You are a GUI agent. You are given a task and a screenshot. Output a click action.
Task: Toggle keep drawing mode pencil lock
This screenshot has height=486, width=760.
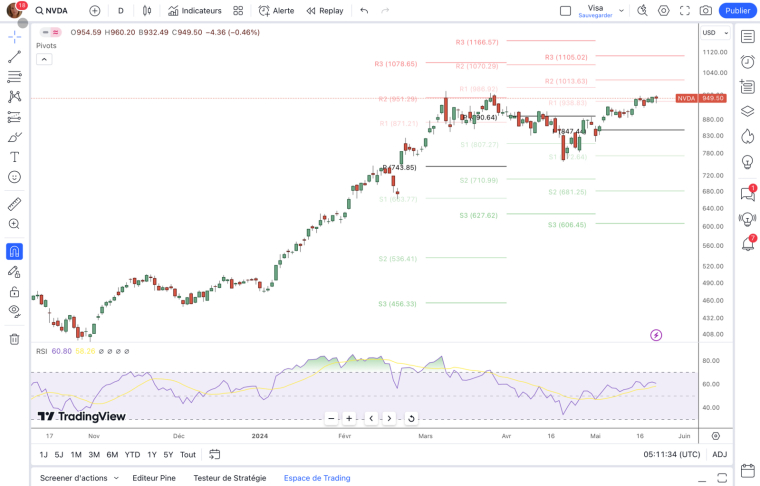[15, 272]
